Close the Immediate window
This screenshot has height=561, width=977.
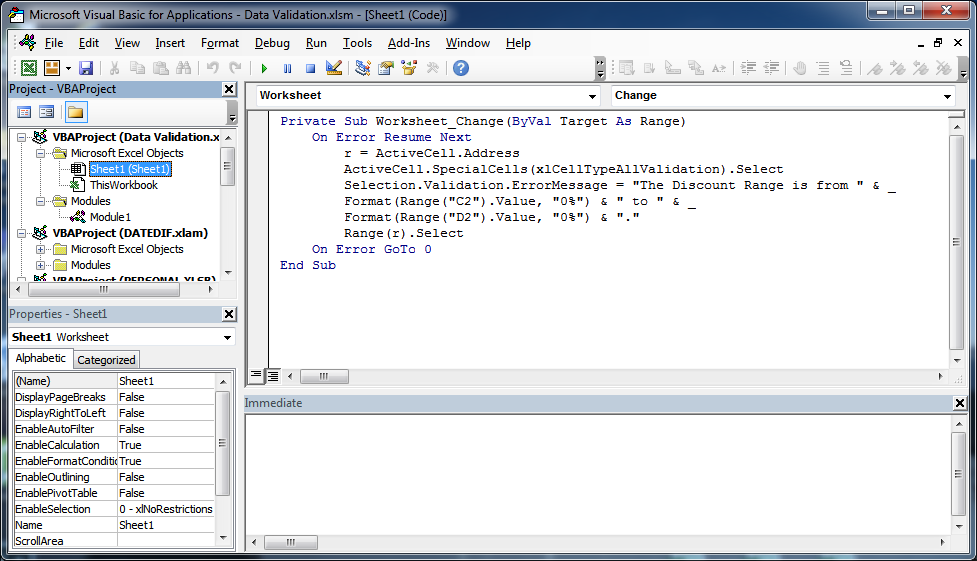[x=960, y=403]
